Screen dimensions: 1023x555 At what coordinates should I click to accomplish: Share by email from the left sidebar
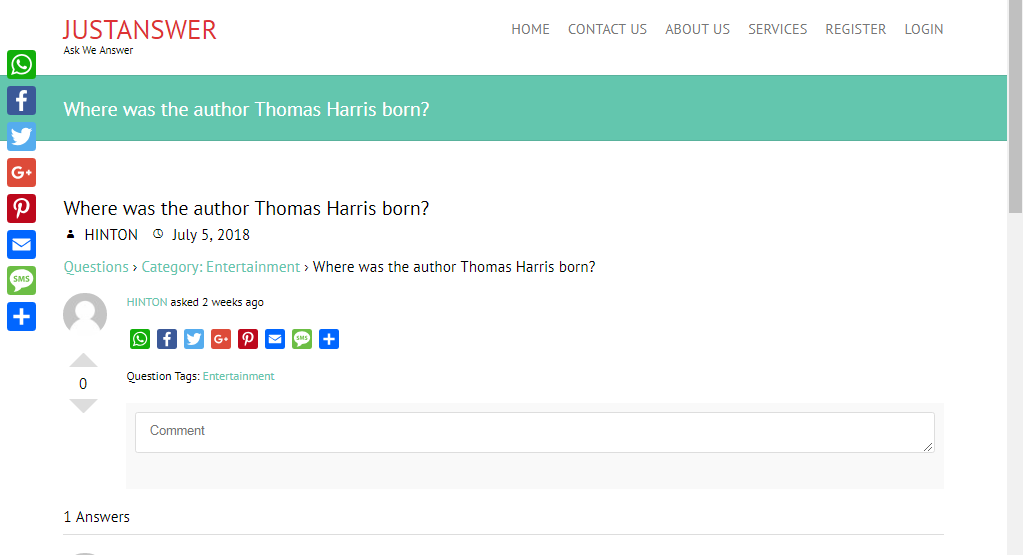click(x=21, y=245)
